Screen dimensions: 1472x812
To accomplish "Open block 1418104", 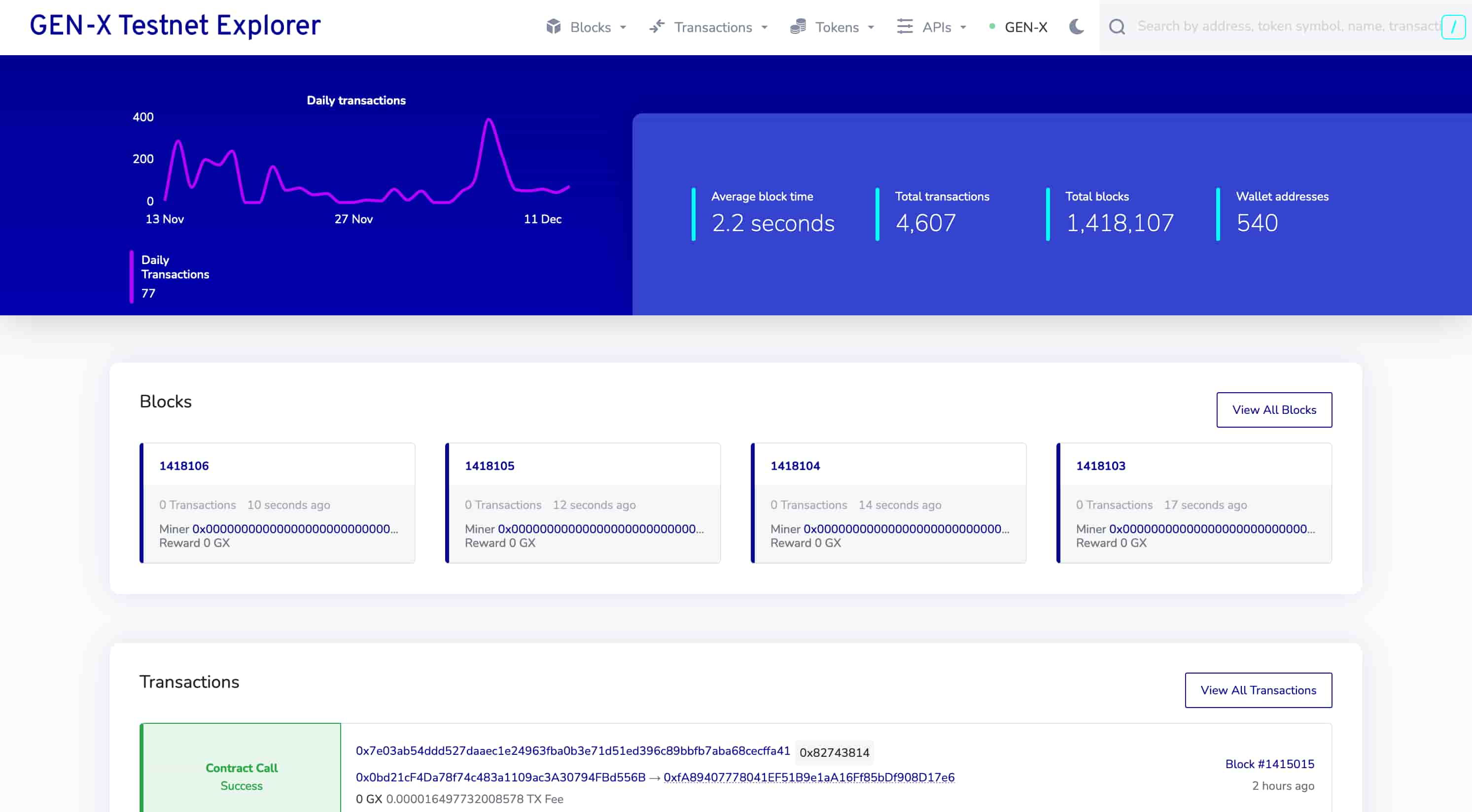I will click(x=796, y=466).
